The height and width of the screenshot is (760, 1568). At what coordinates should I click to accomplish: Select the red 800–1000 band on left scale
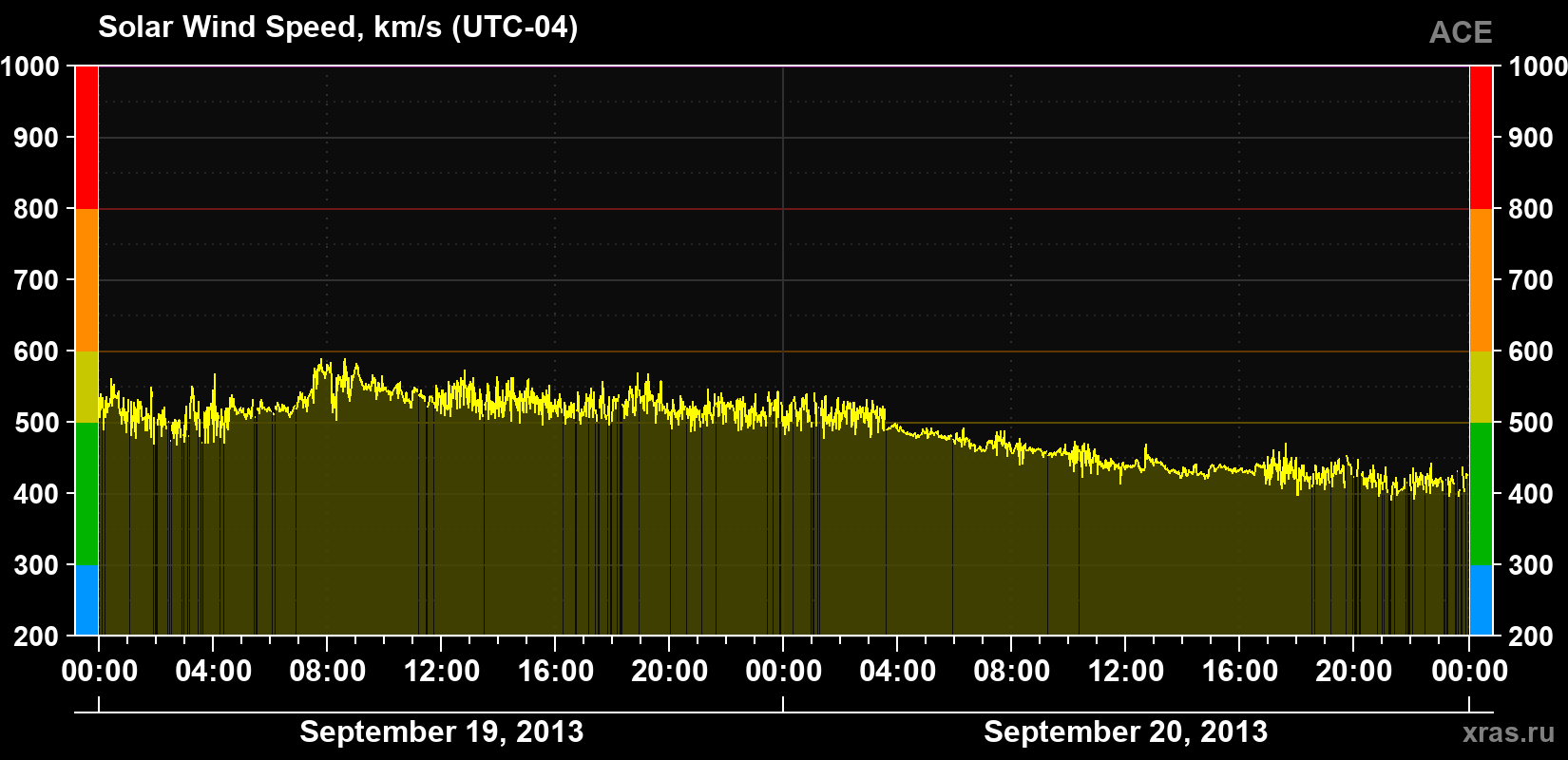click(86, 138)
